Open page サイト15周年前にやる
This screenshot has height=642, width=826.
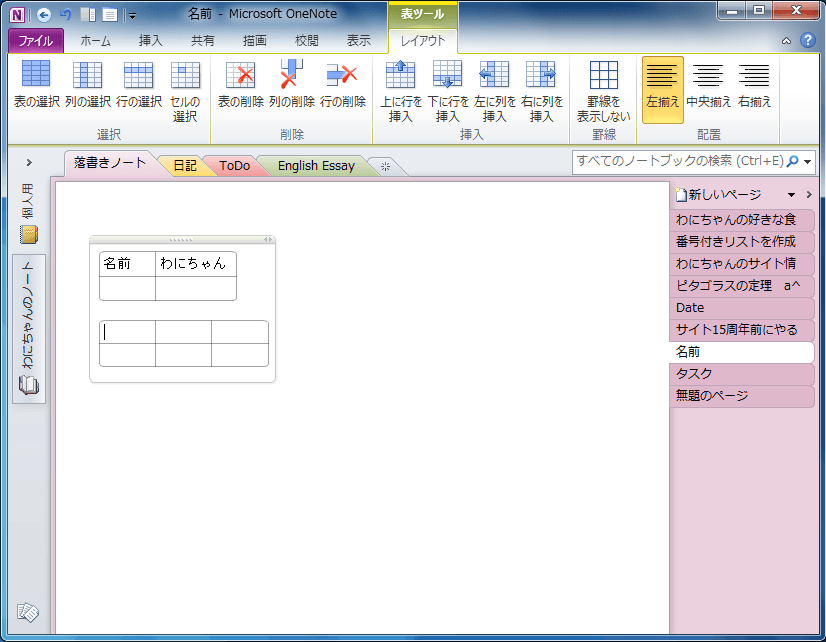pyautogui.click(x=742, y=330)
